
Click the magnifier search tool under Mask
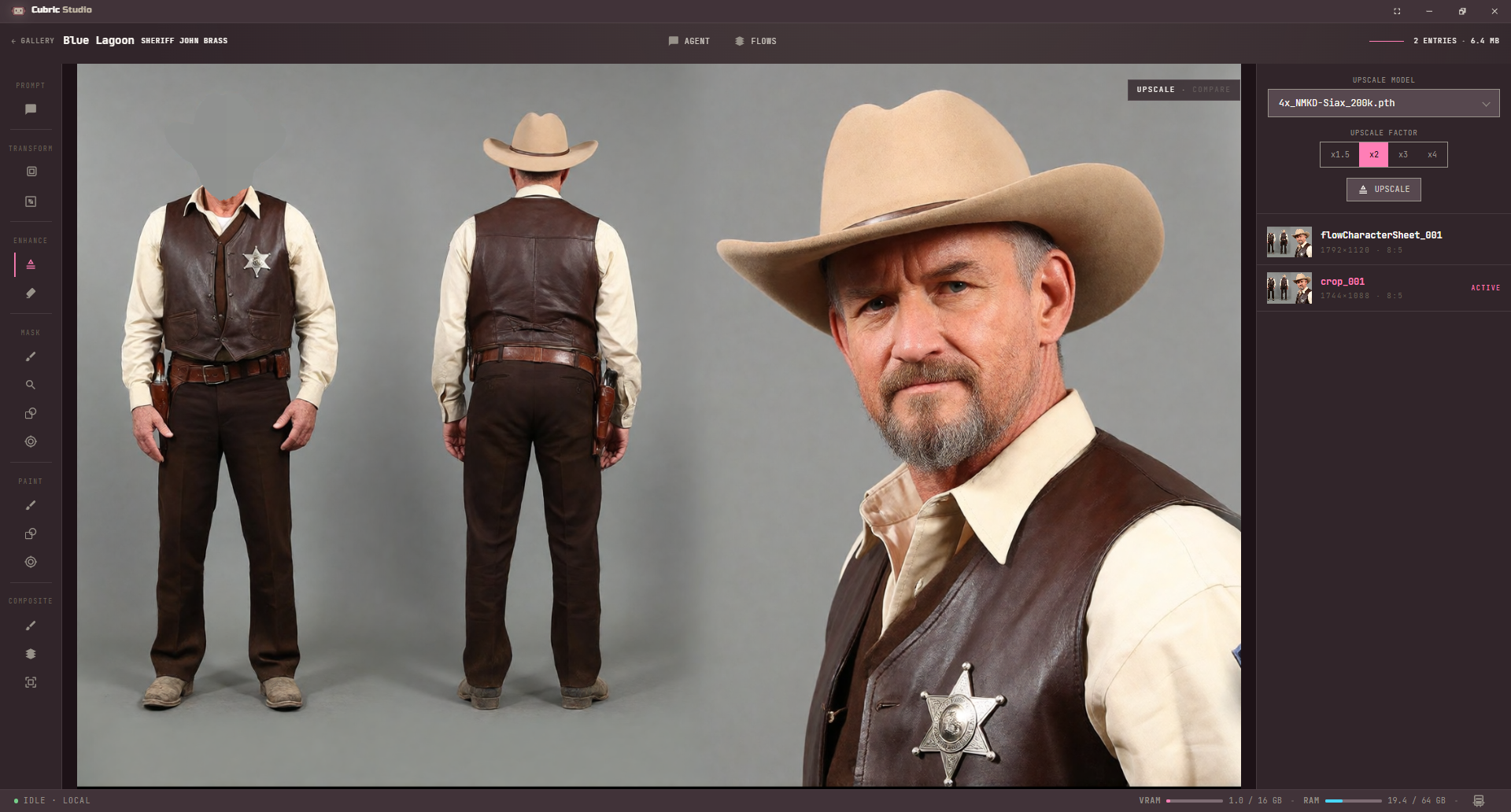pos(31,385)
